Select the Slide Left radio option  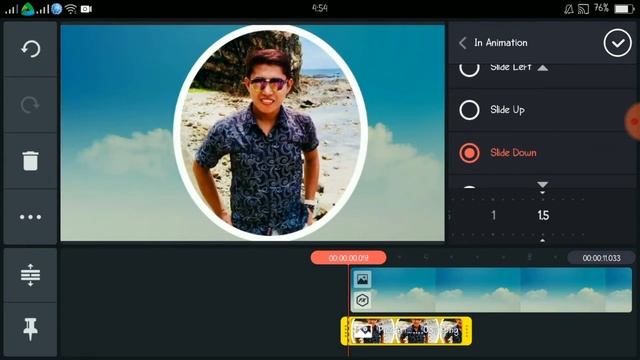pos(469,69)
